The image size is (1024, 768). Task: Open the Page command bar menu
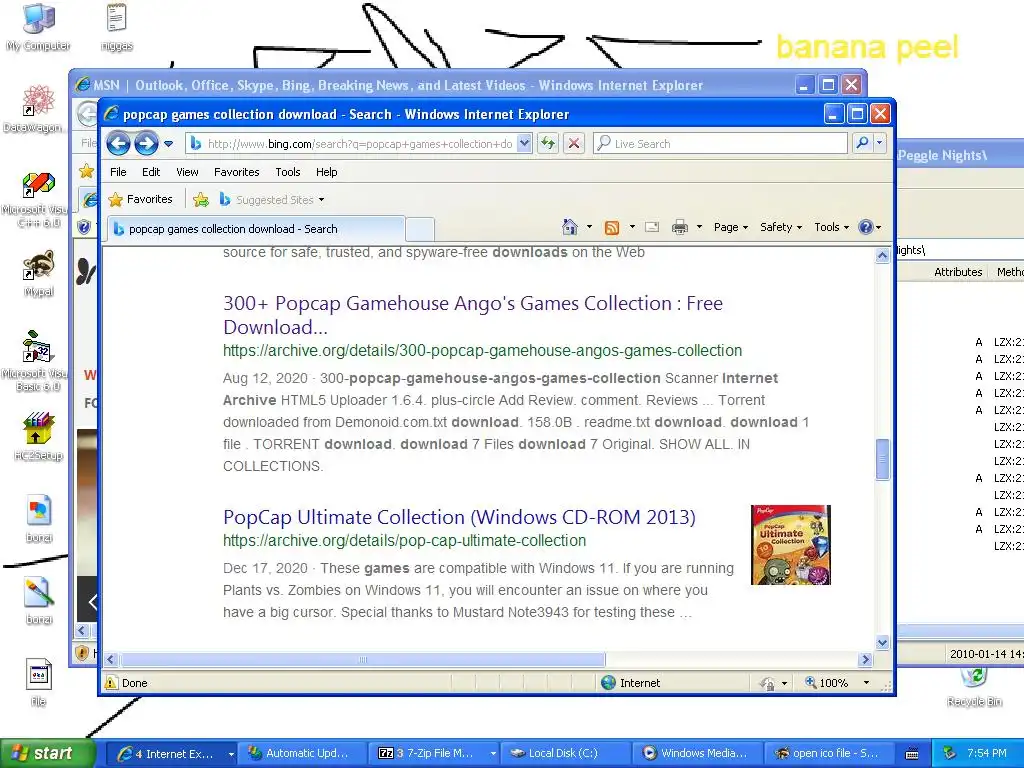tap(731, 227)
